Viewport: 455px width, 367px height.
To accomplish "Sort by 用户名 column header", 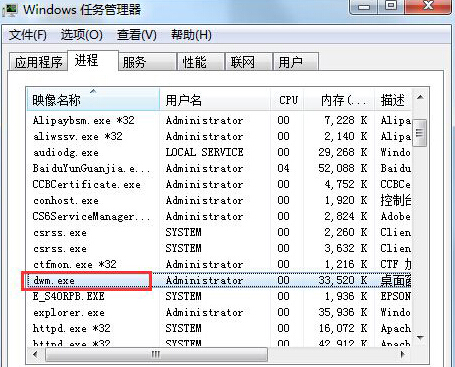I will pyautogui.click(x=215, y=99).
